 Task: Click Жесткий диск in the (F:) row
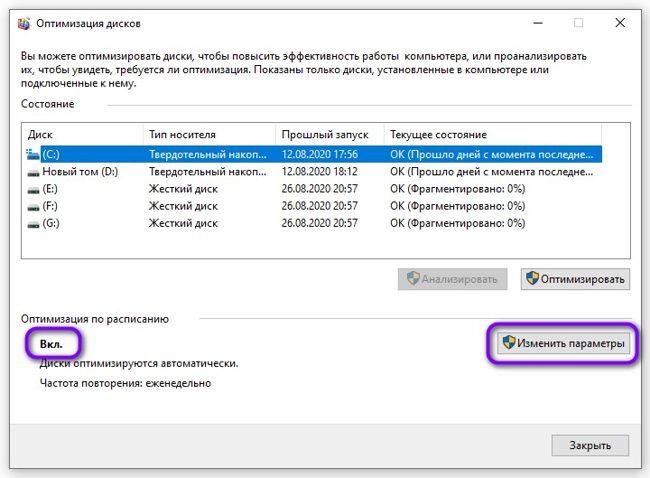183,206
